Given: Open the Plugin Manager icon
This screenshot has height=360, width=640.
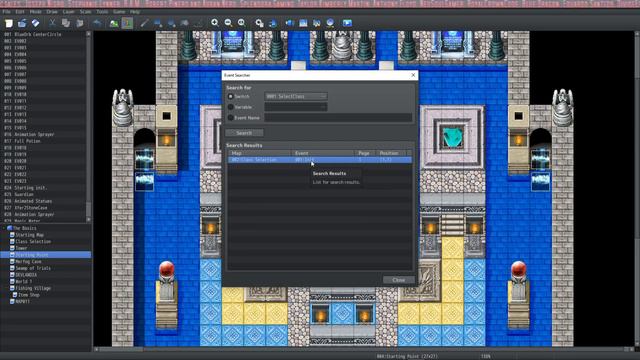Looking at the screenshot, I should click(x=273, y=23).
